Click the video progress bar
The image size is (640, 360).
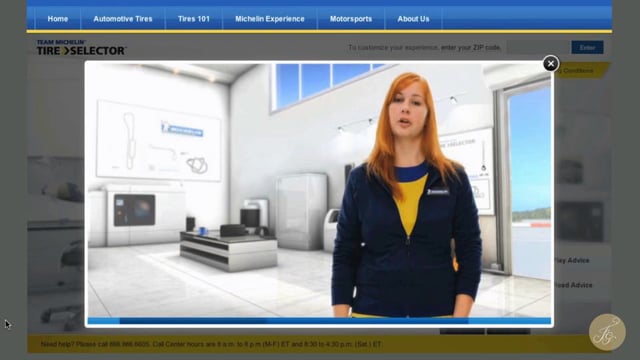pyautogui.click(x=319, y=321)
